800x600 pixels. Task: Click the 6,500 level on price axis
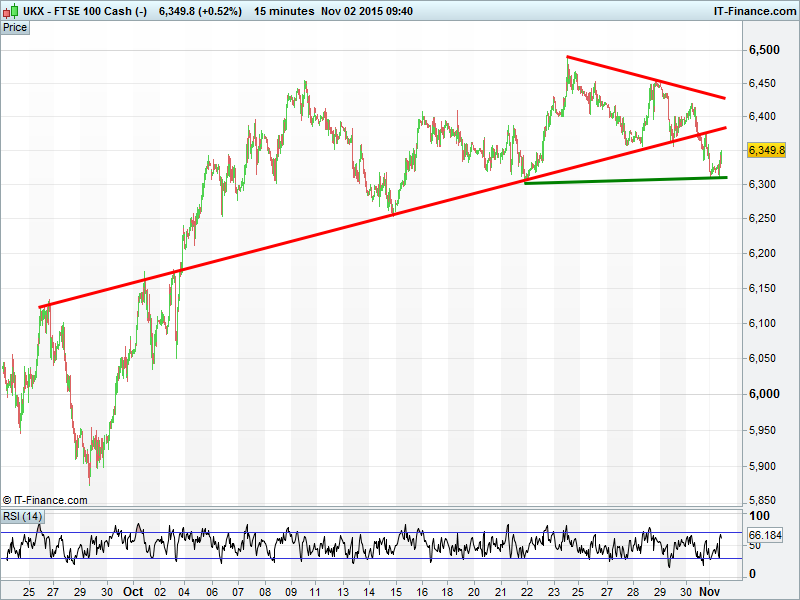pyautogui.click(x=764, y=50)
